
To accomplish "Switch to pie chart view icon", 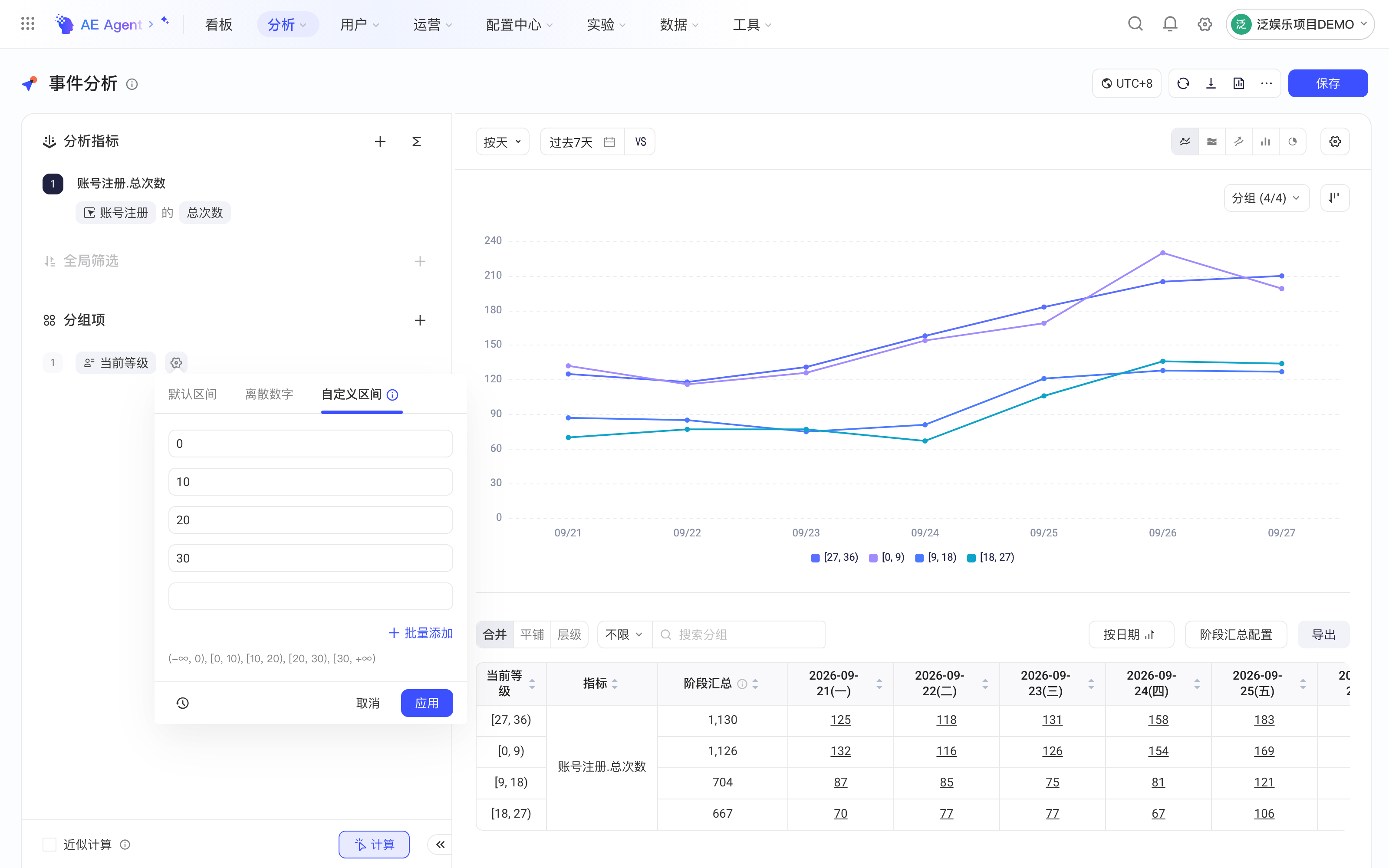I will coord(1293,142).
